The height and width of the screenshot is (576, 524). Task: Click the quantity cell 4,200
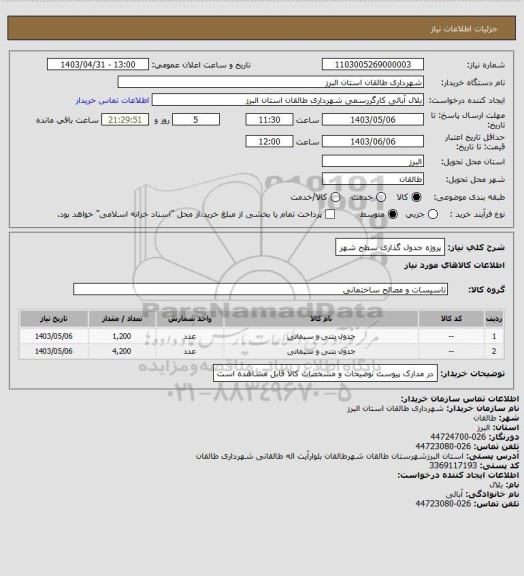[122, 352]
